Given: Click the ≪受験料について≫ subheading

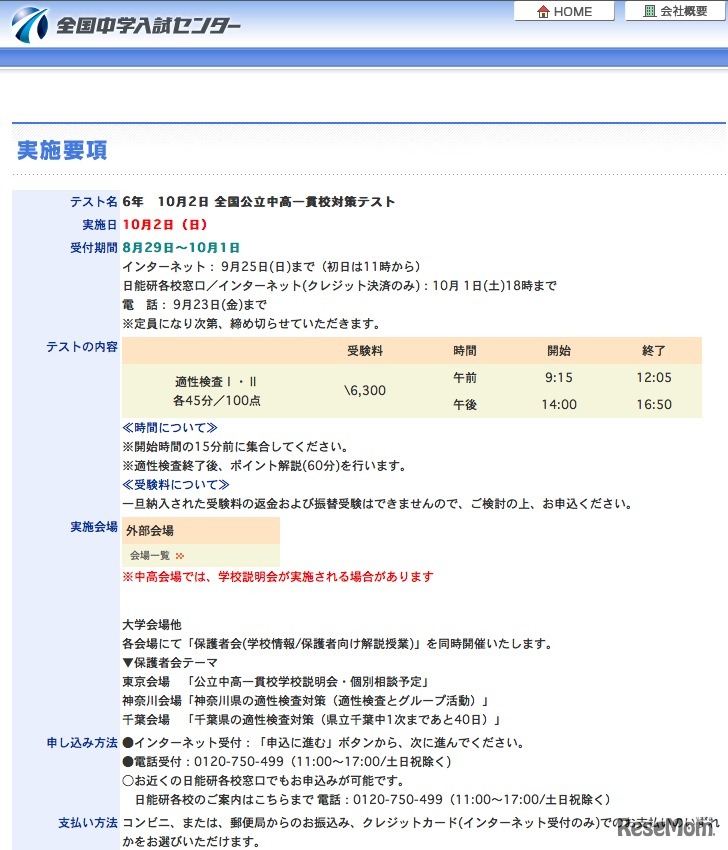Looking at the screenshot, I should (176, 485).
